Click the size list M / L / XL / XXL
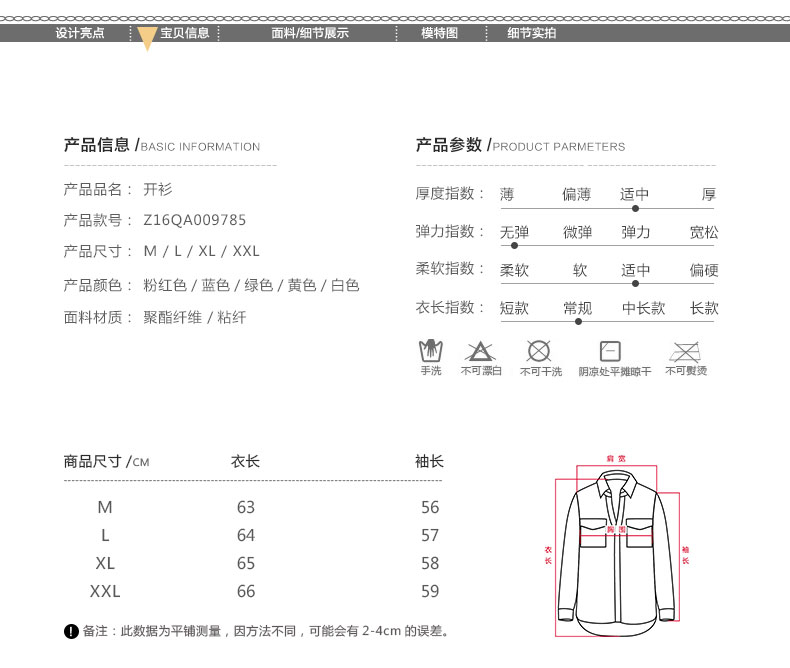The image size is (790, 668). tap(202, 251)
